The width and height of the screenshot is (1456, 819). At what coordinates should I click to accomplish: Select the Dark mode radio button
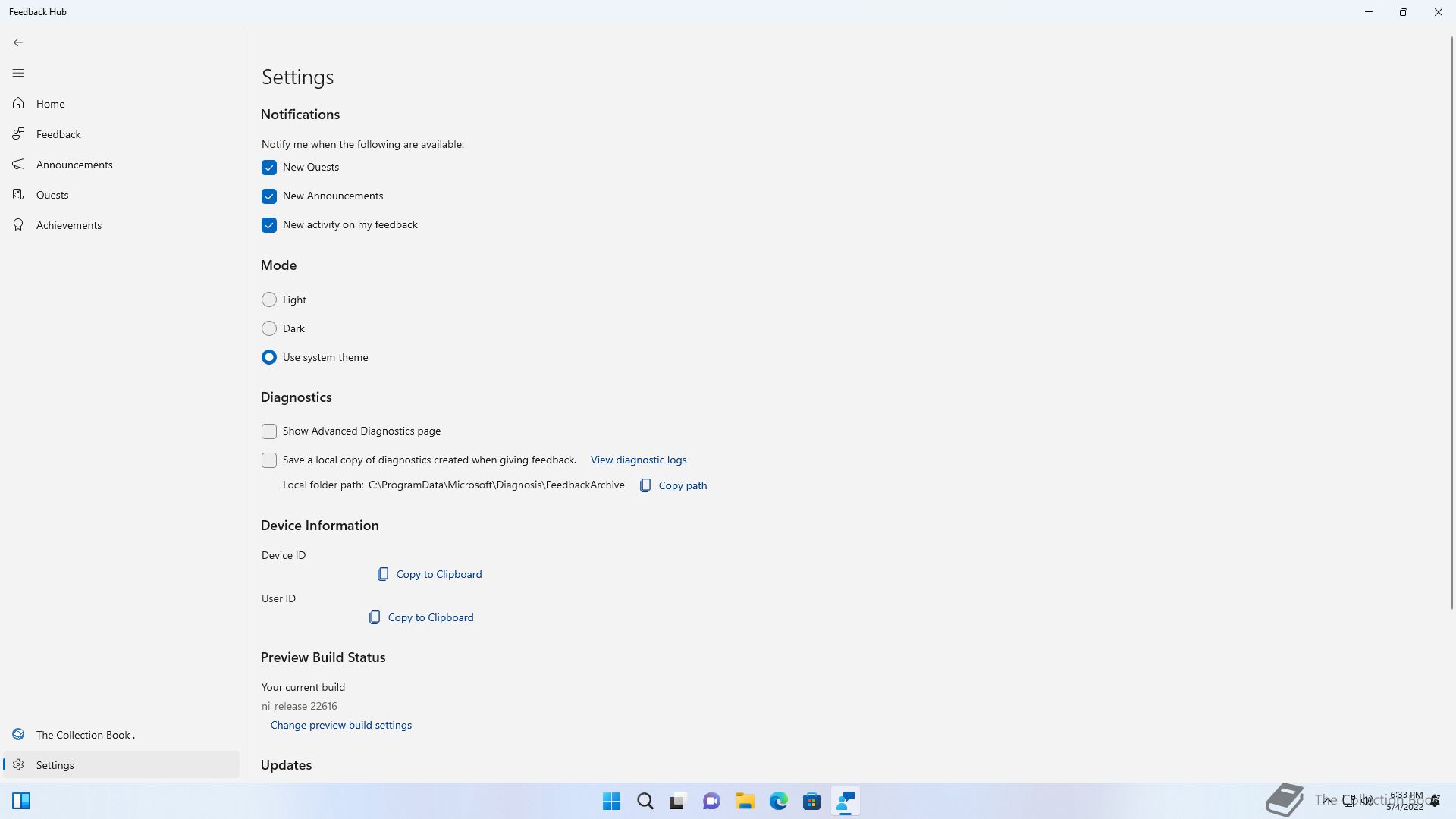(269, 328)
